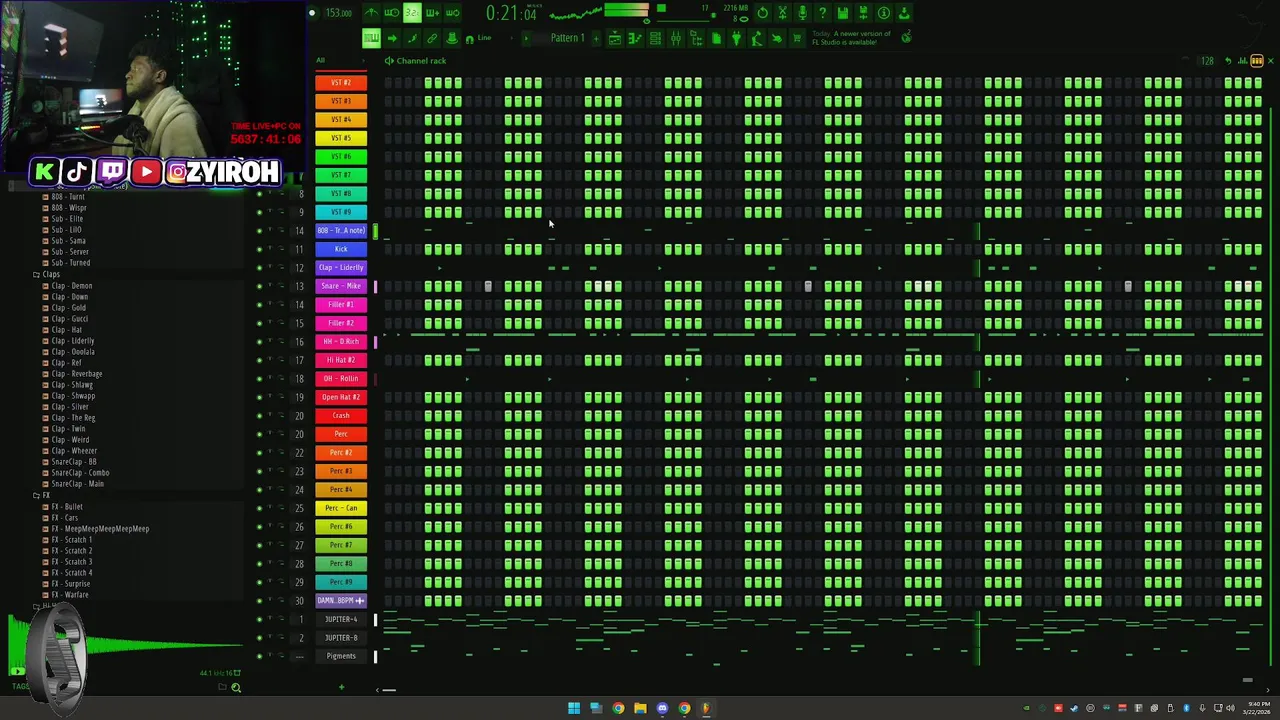Select the Perc - Can channel button
Viewport: 1280px width, 720px height.
[x=341, y=508]
